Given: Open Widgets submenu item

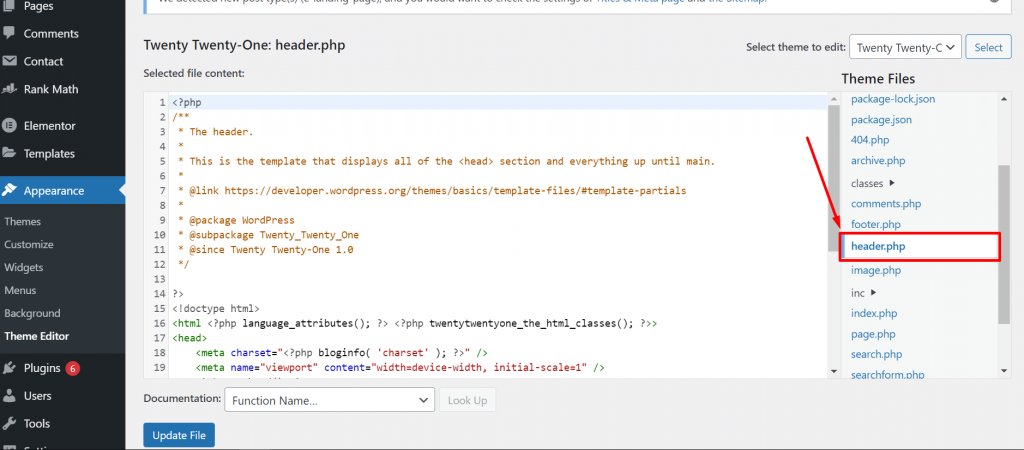Looking at the screenshot, I should coord(24,267).
